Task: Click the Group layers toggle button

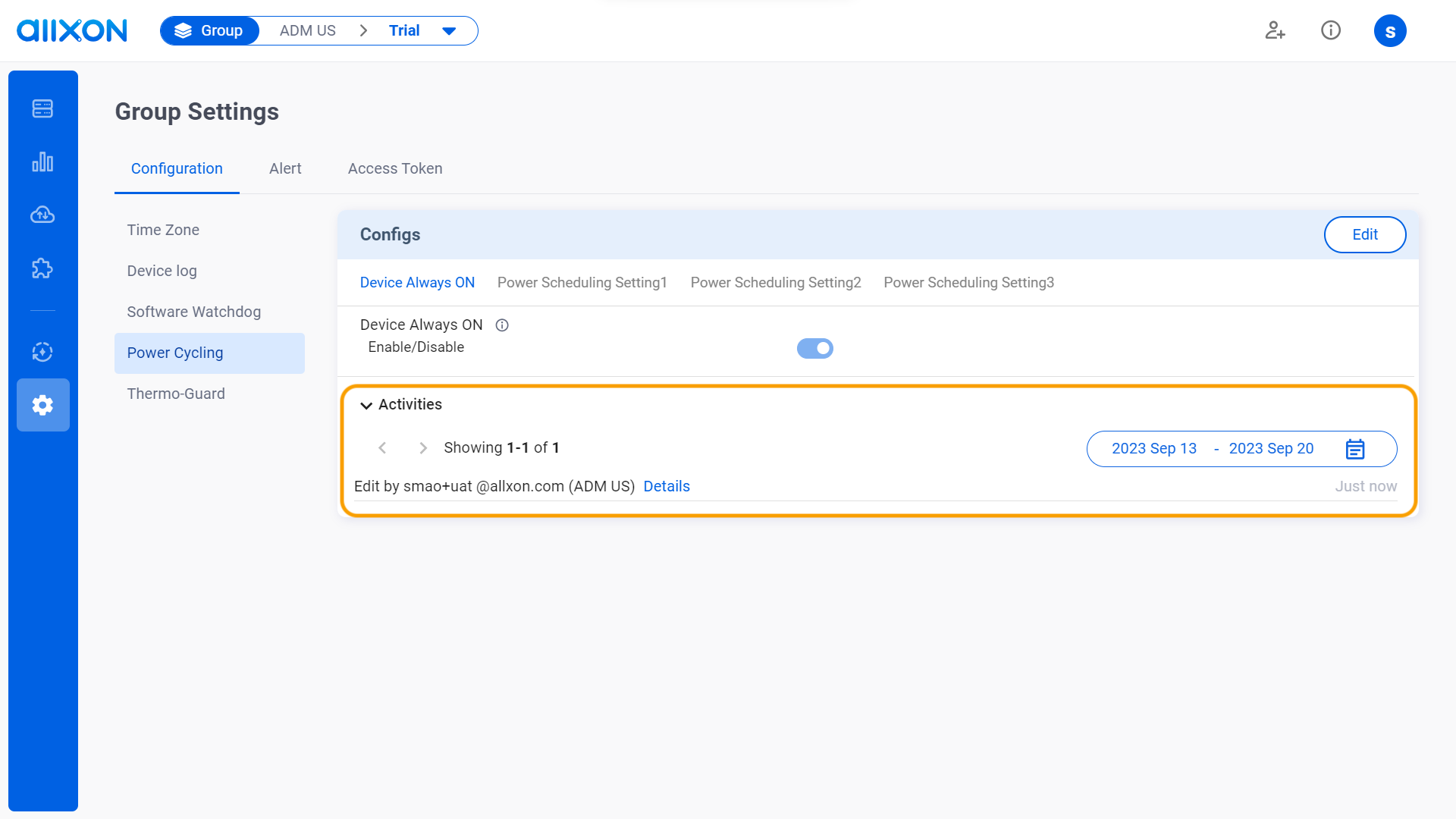Action: click(209, 30)
